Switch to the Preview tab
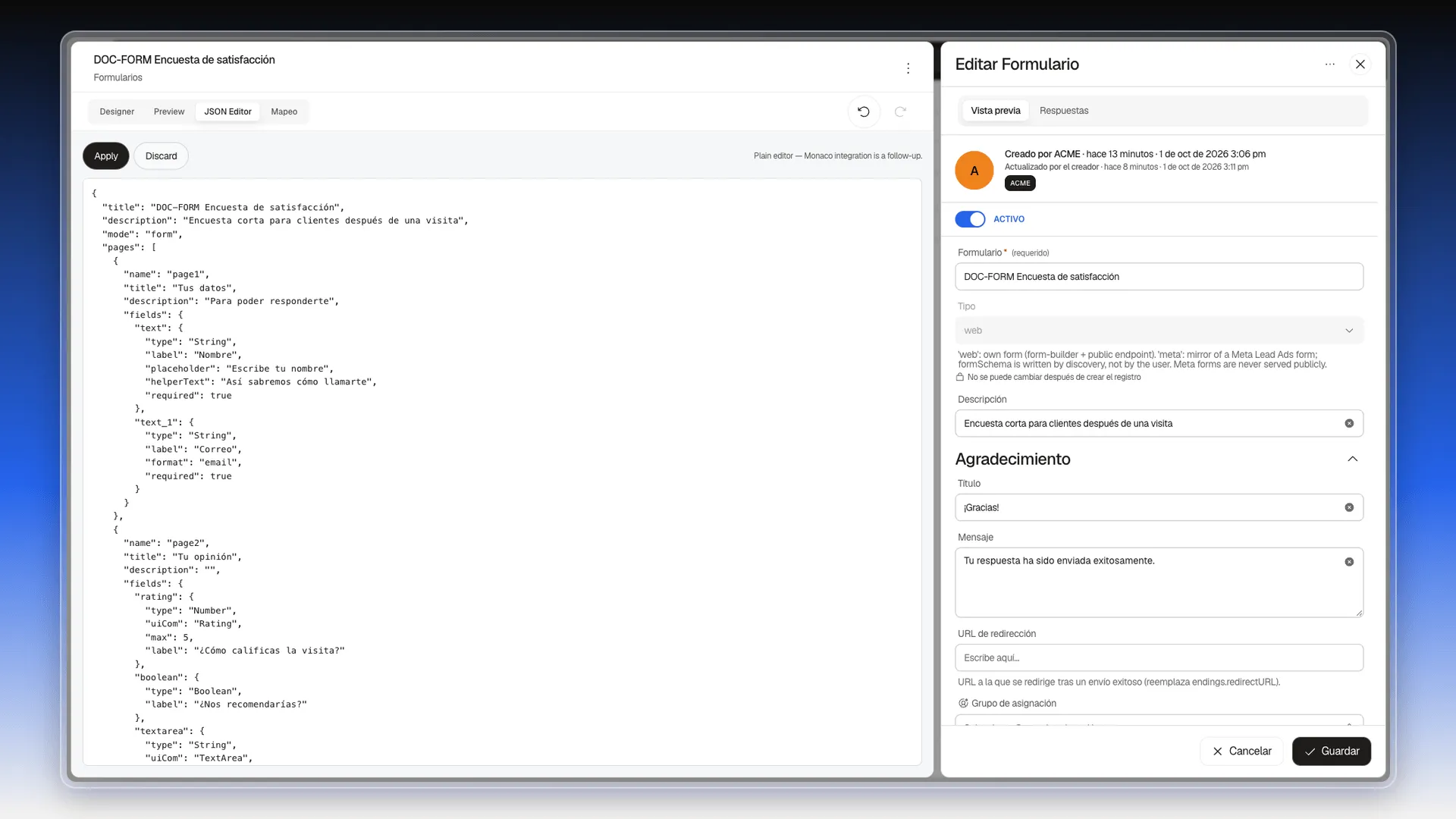 [x=169, y=111]
